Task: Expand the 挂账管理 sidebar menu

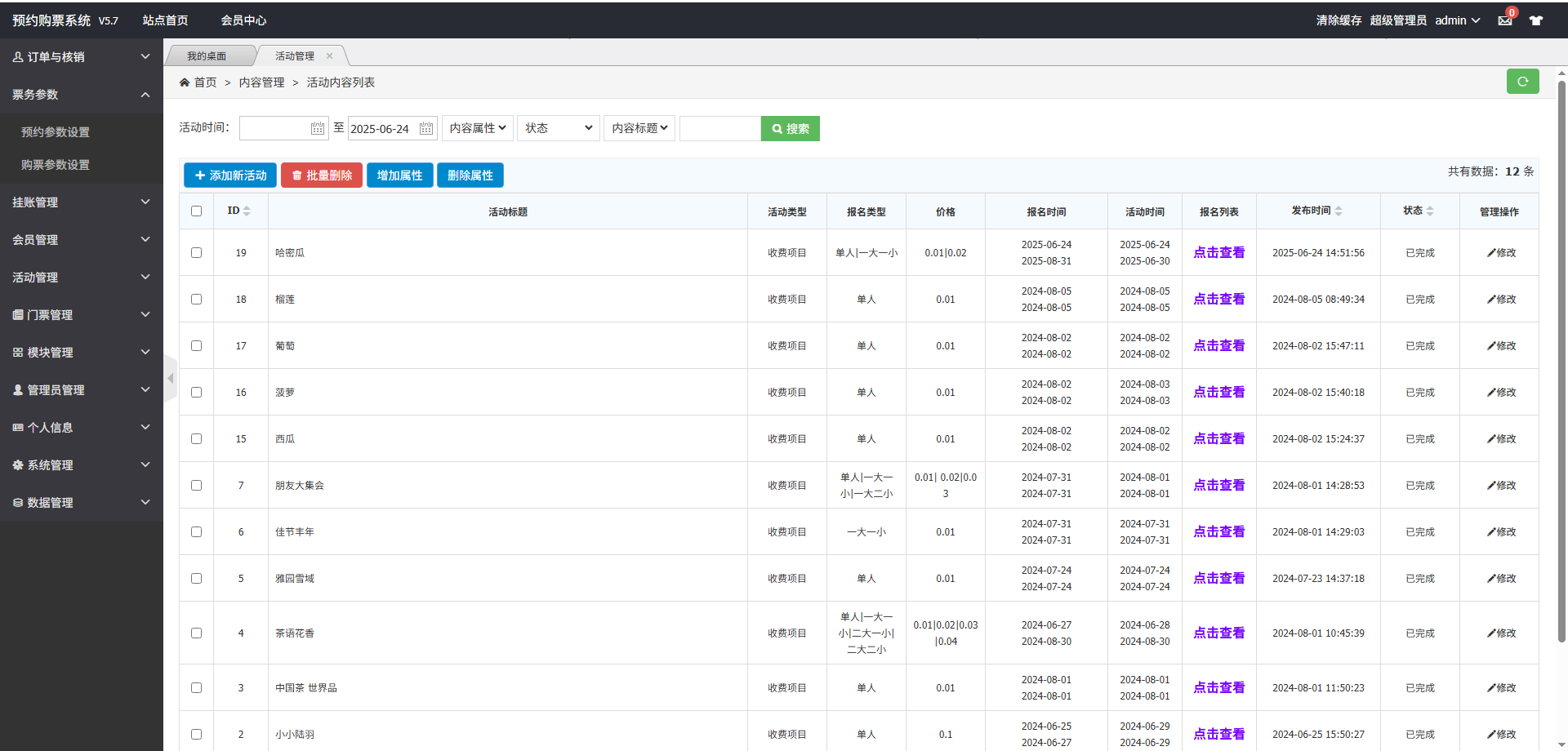Action: tap(82, 202)
